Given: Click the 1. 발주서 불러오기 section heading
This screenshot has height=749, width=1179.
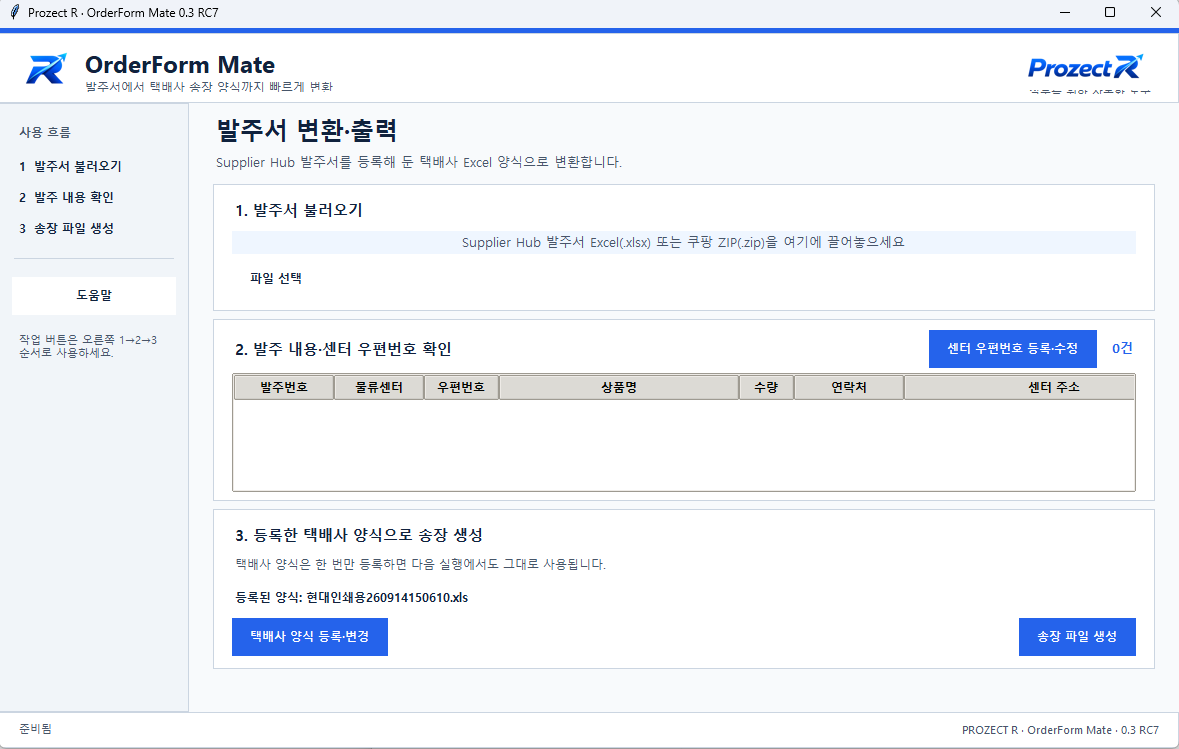Looking at the screenshot, I should [299, 211].
